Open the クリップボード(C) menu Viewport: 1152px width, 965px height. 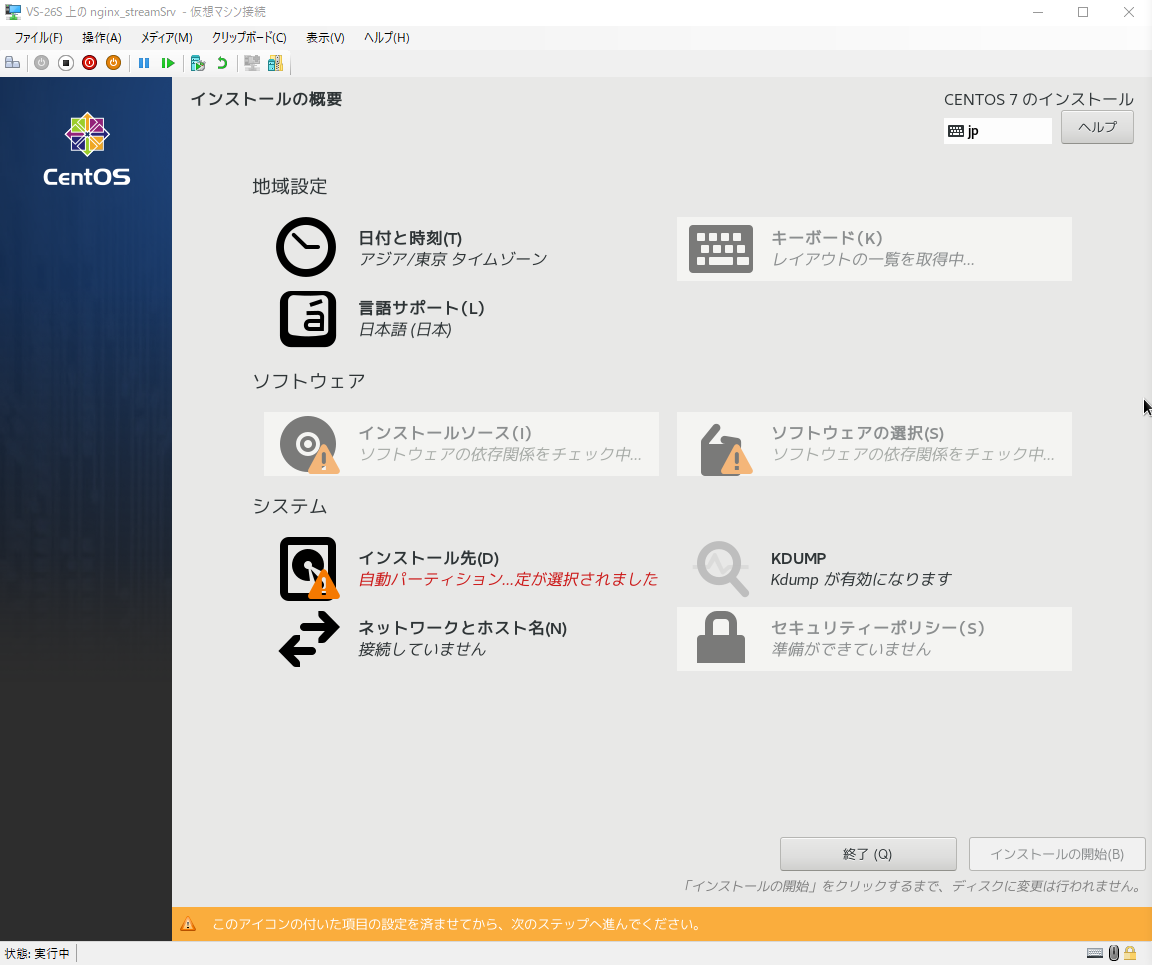[x=249, y=38]
